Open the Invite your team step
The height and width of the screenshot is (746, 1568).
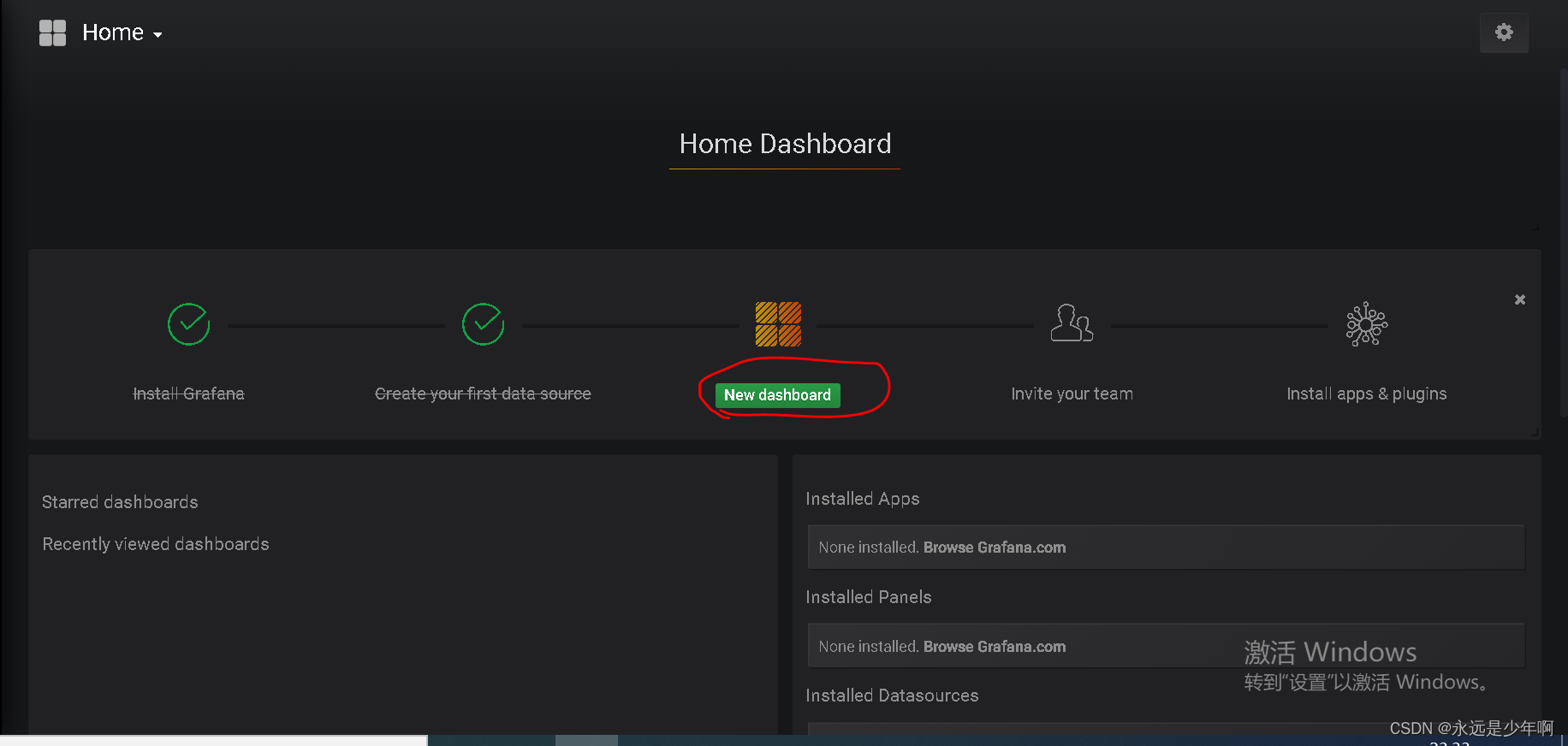coord(1072,394)
